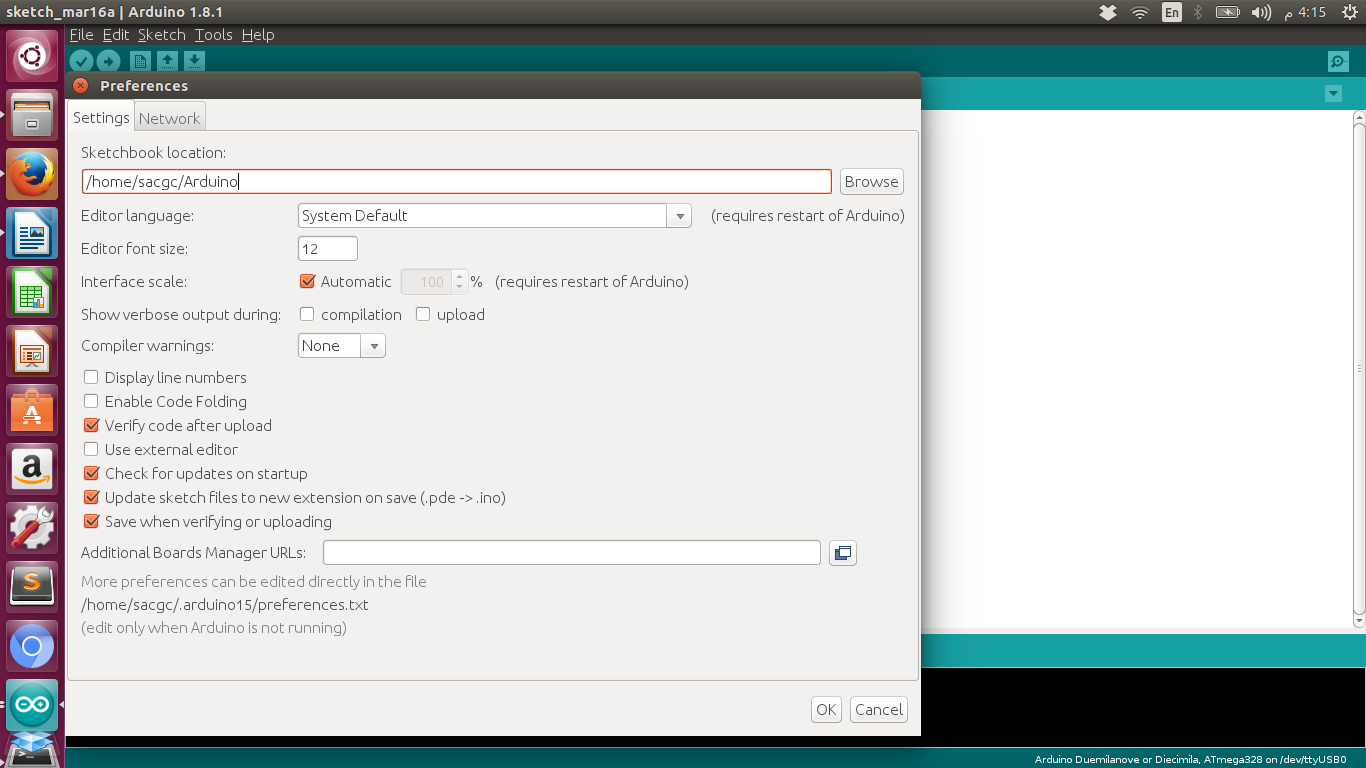
Task: Switch to the Arduino IDE dock icon
Action: click(x=32, y=705)
